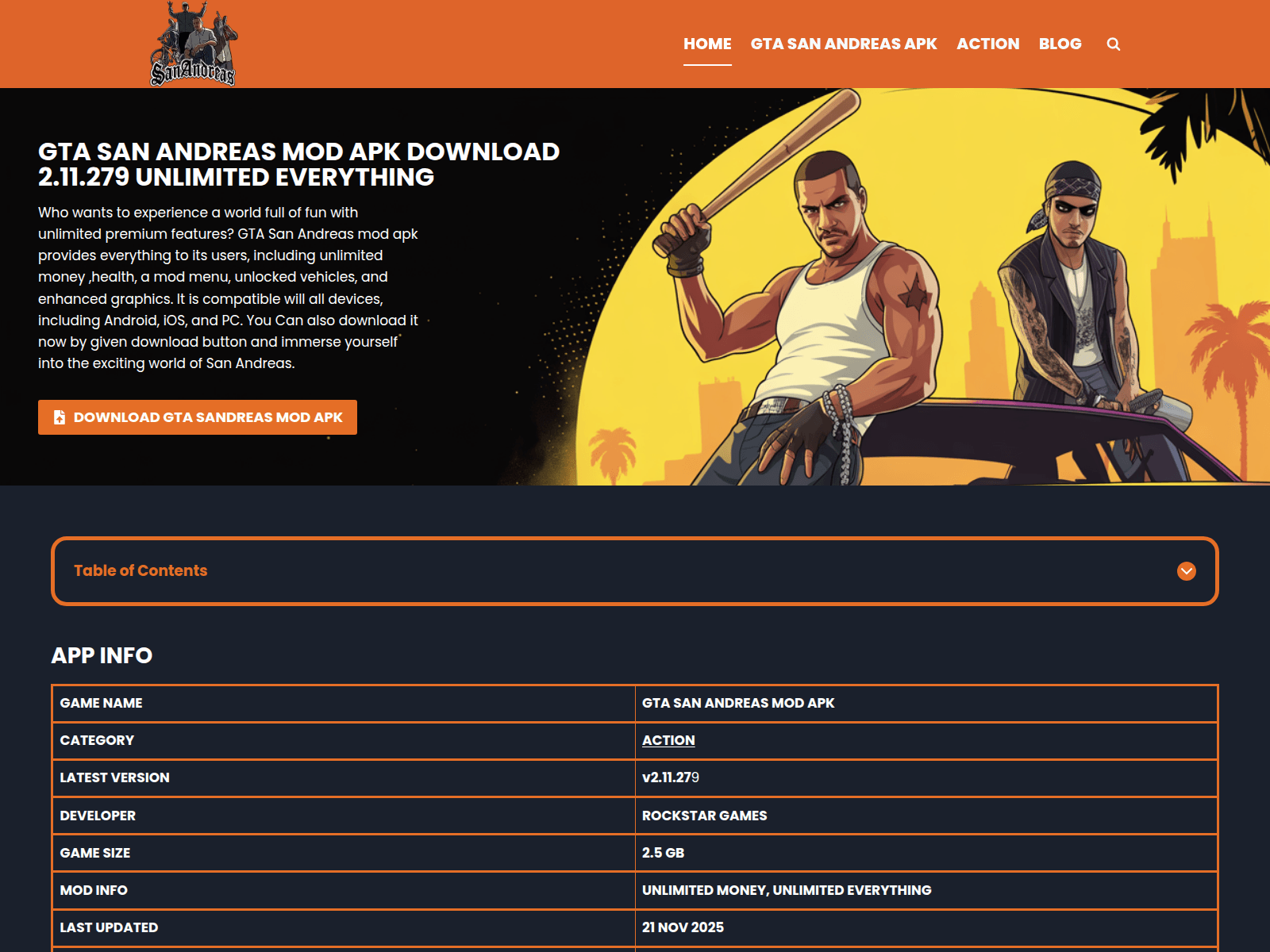Click the GTA SAN ANDREAS MOD APK cell
Image resolution: width=1270 pixels, height=952 pixels.
pyautogui.click(x=926, y=704)
